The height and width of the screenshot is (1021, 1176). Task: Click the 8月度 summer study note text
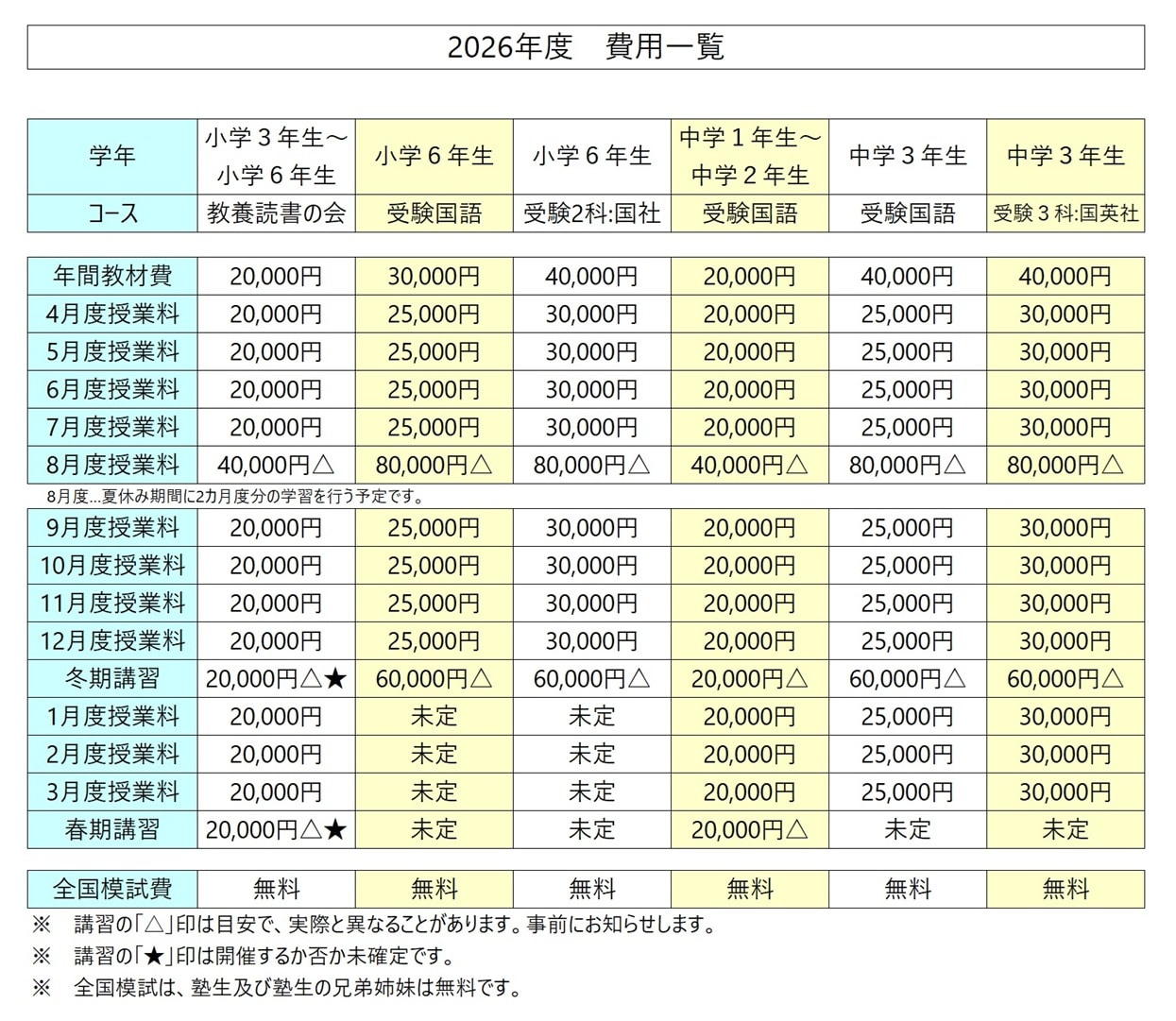pos(235,496)
